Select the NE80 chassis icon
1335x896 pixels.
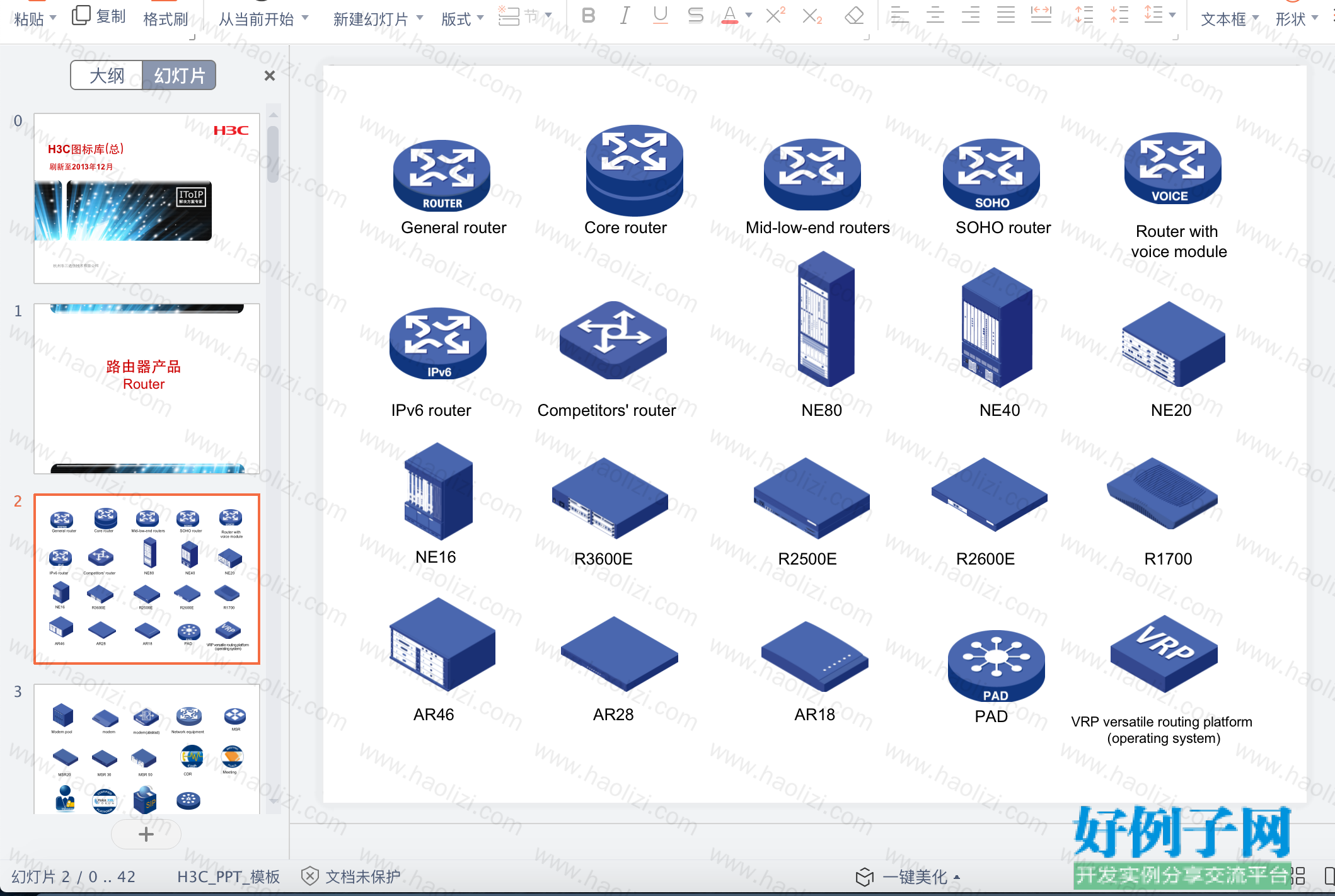point(826,319)
